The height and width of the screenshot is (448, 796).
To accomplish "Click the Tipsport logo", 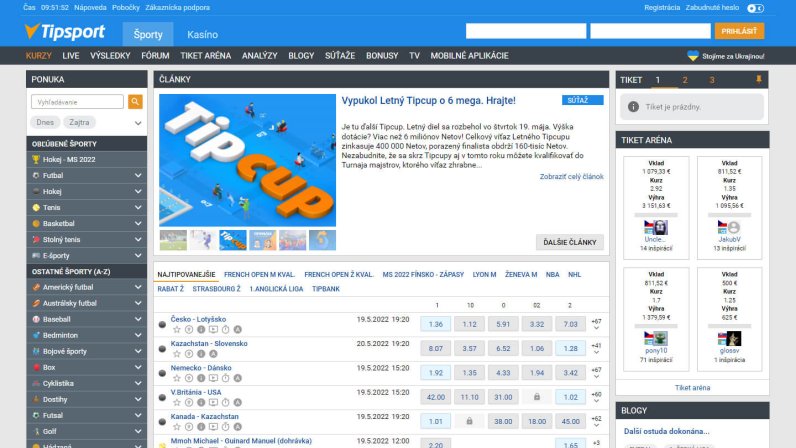I will click(x=64, y=32).
